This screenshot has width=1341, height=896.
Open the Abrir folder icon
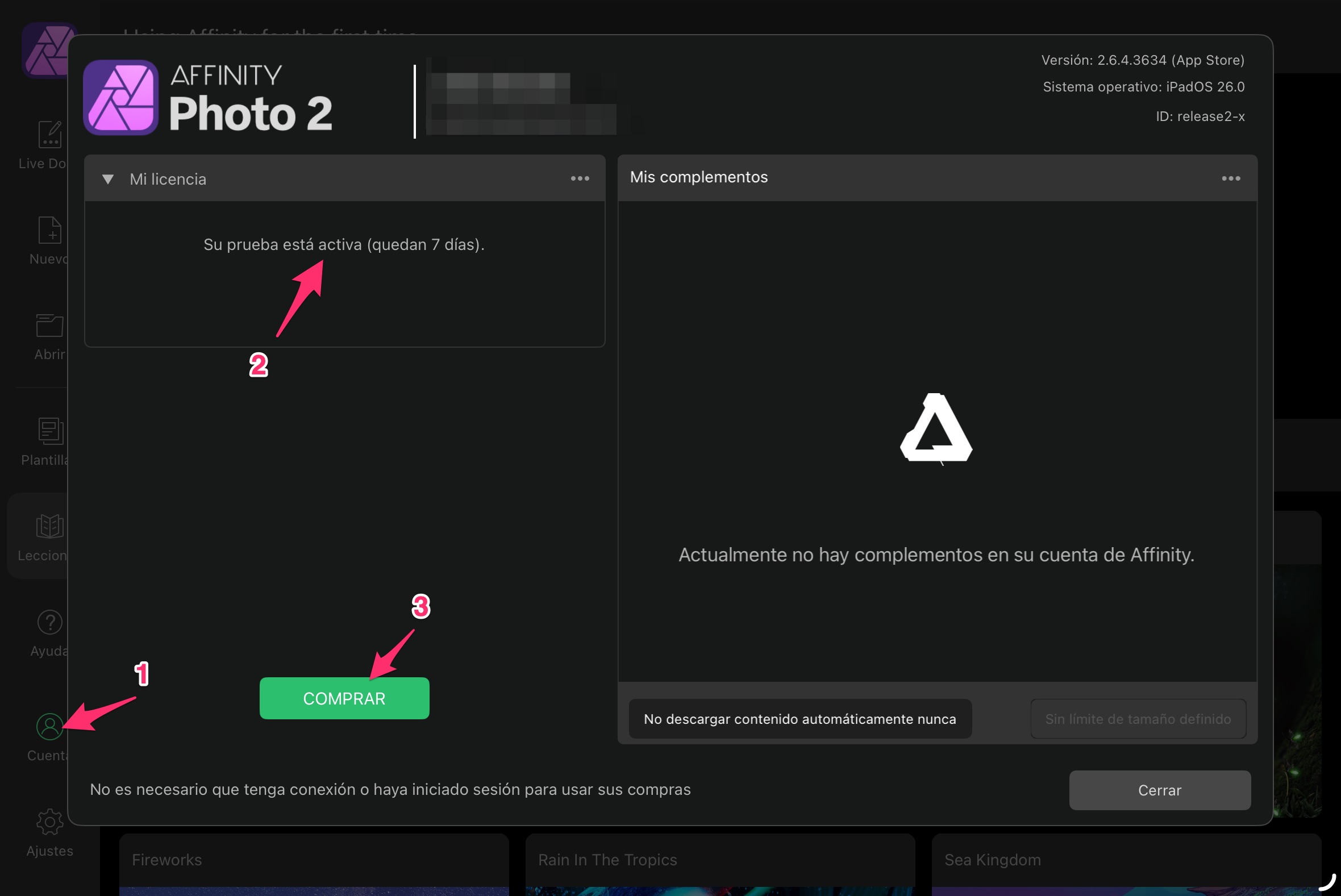(x=49, y=326)
